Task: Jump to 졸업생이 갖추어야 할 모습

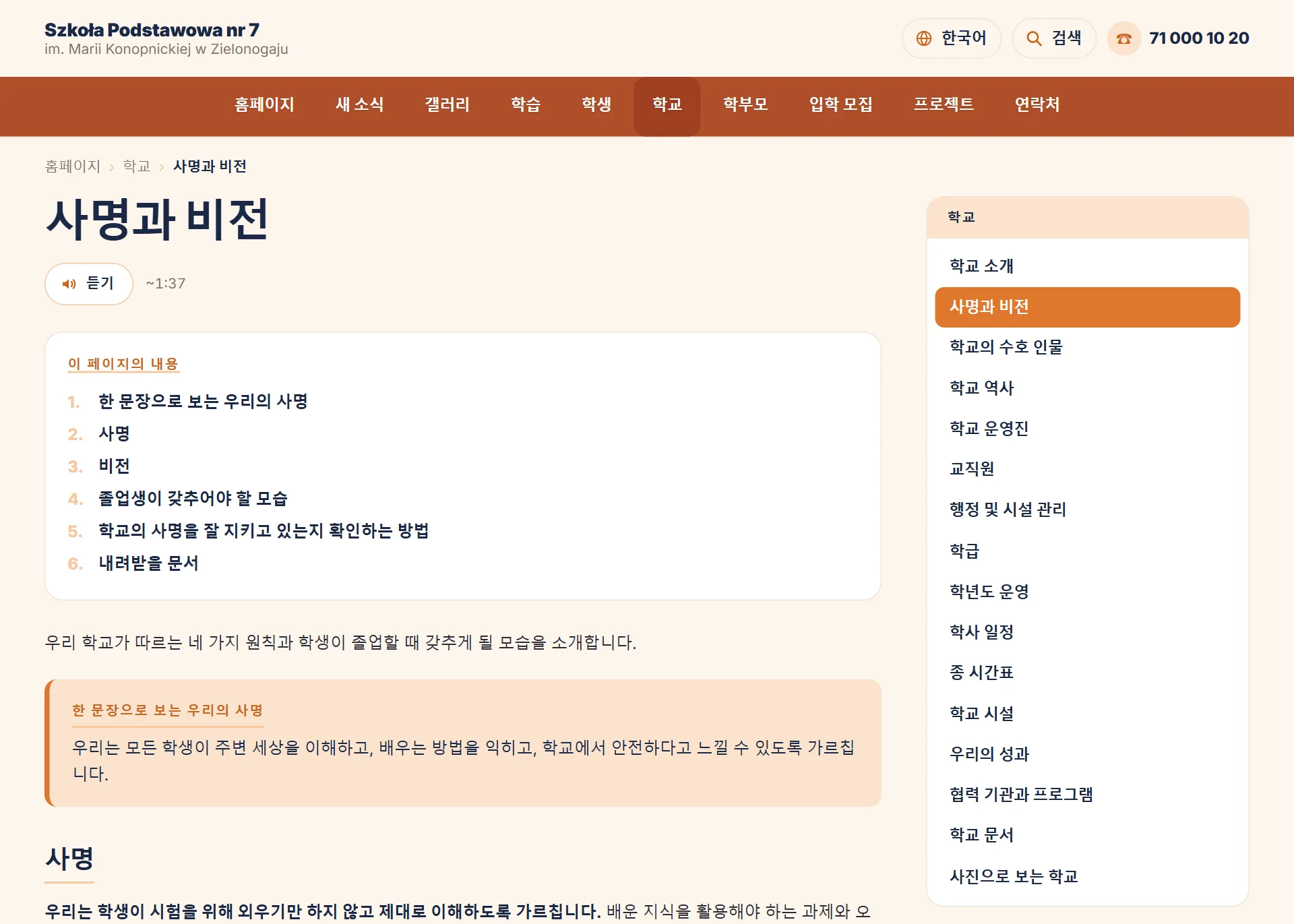Action: (193, 498)
